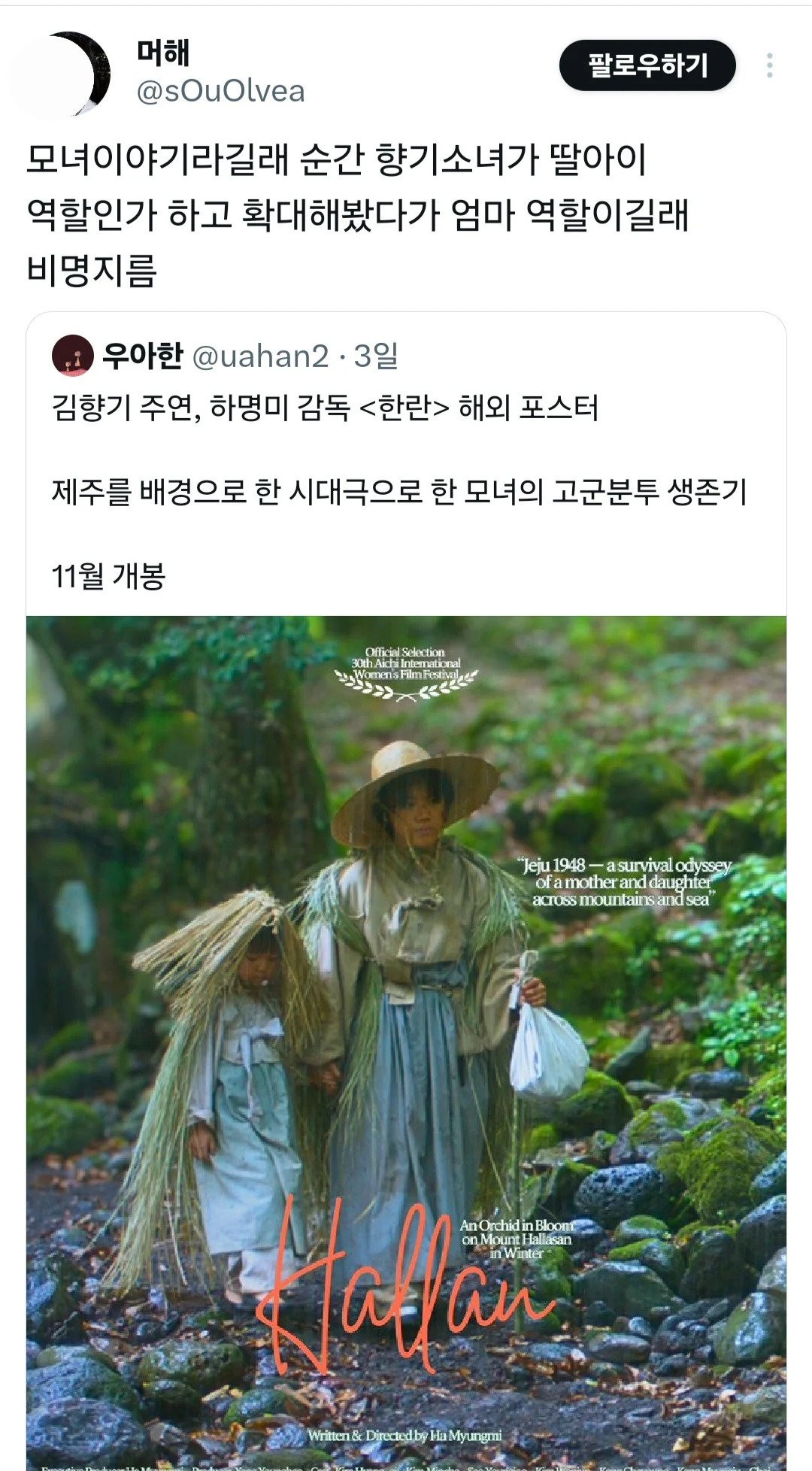The height and width of the screenshot is (1471, 812).
Task: Tap the 우아한 quoted tweet avatar
Action: 72,356
